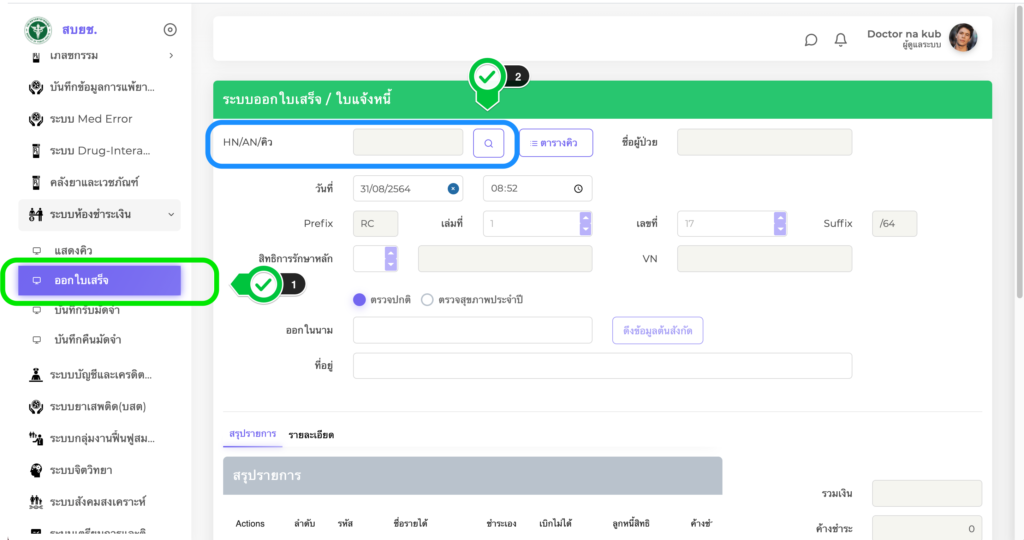
Task: Collapse the ระบบห้องชำระเงิน sidebar section
Action: [172, 214]
